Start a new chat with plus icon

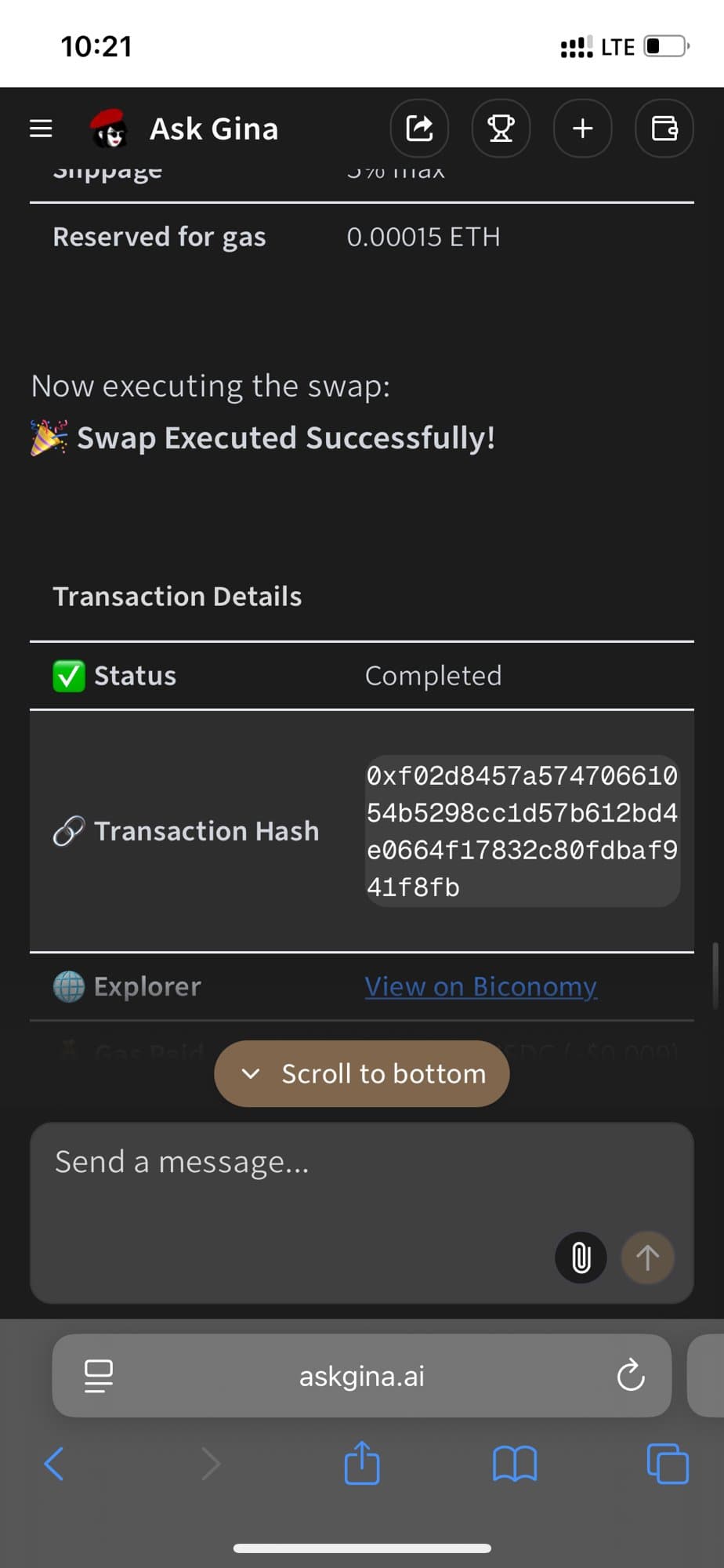coord(582,129)
